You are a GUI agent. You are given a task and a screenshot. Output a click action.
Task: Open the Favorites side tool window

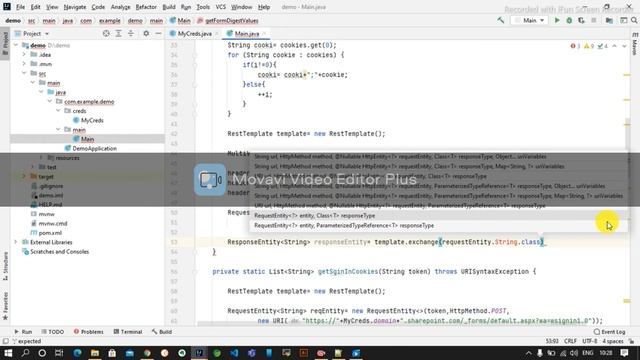(5, 306)
